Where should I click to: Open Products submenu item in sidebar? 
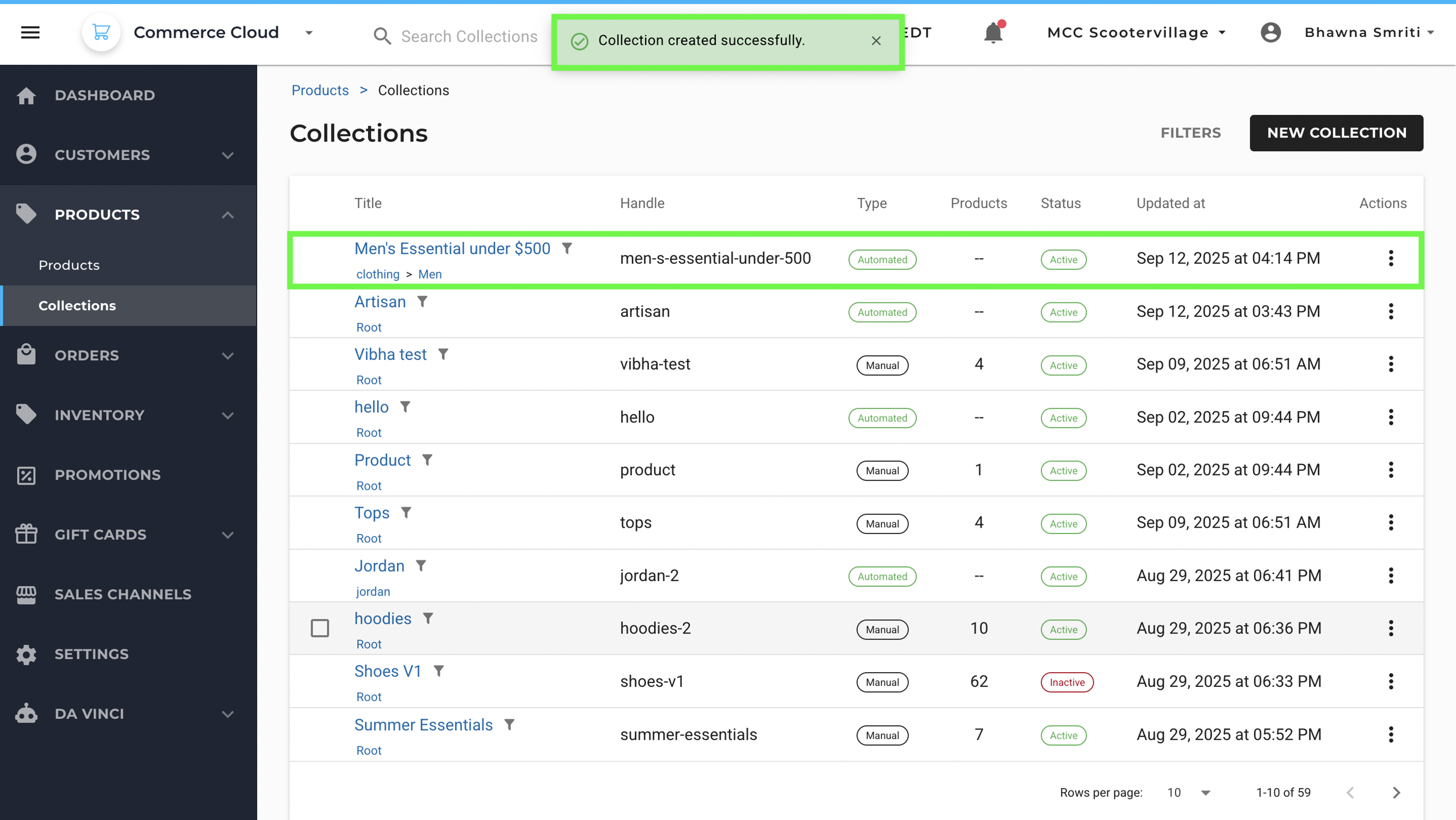point(69,265)
